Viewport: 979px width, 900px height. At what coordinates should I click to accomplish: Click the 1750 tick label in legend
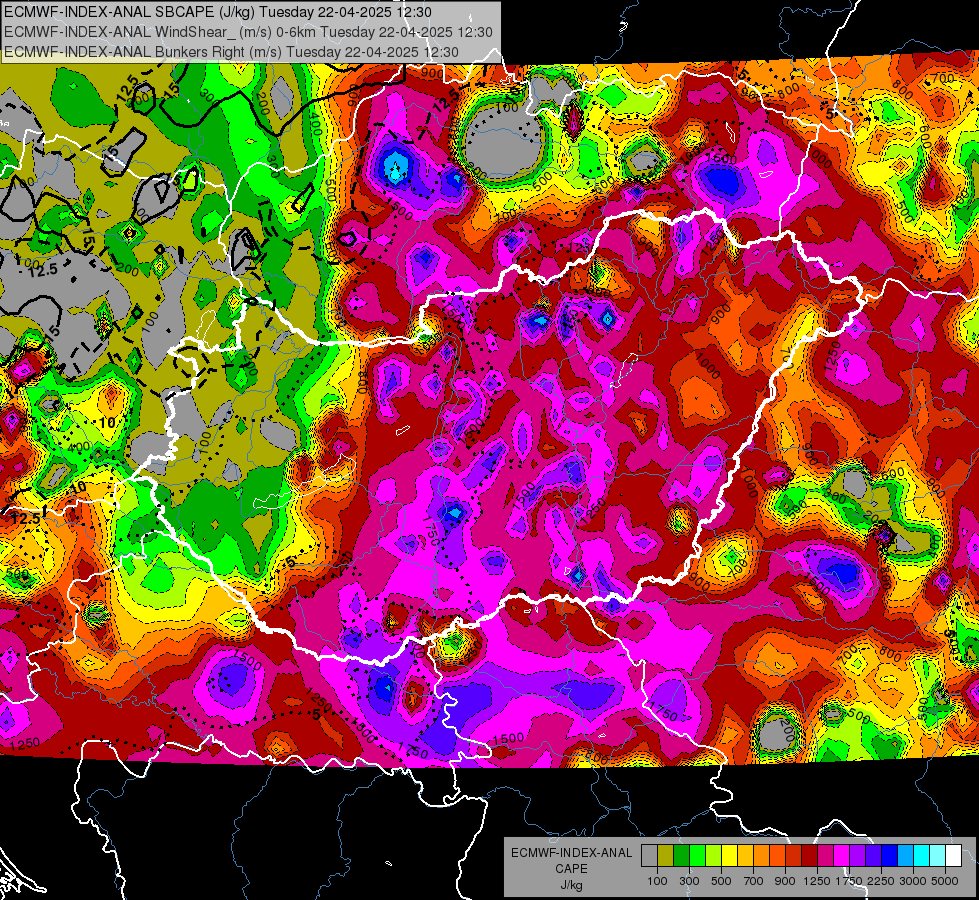tap(850, 881)
